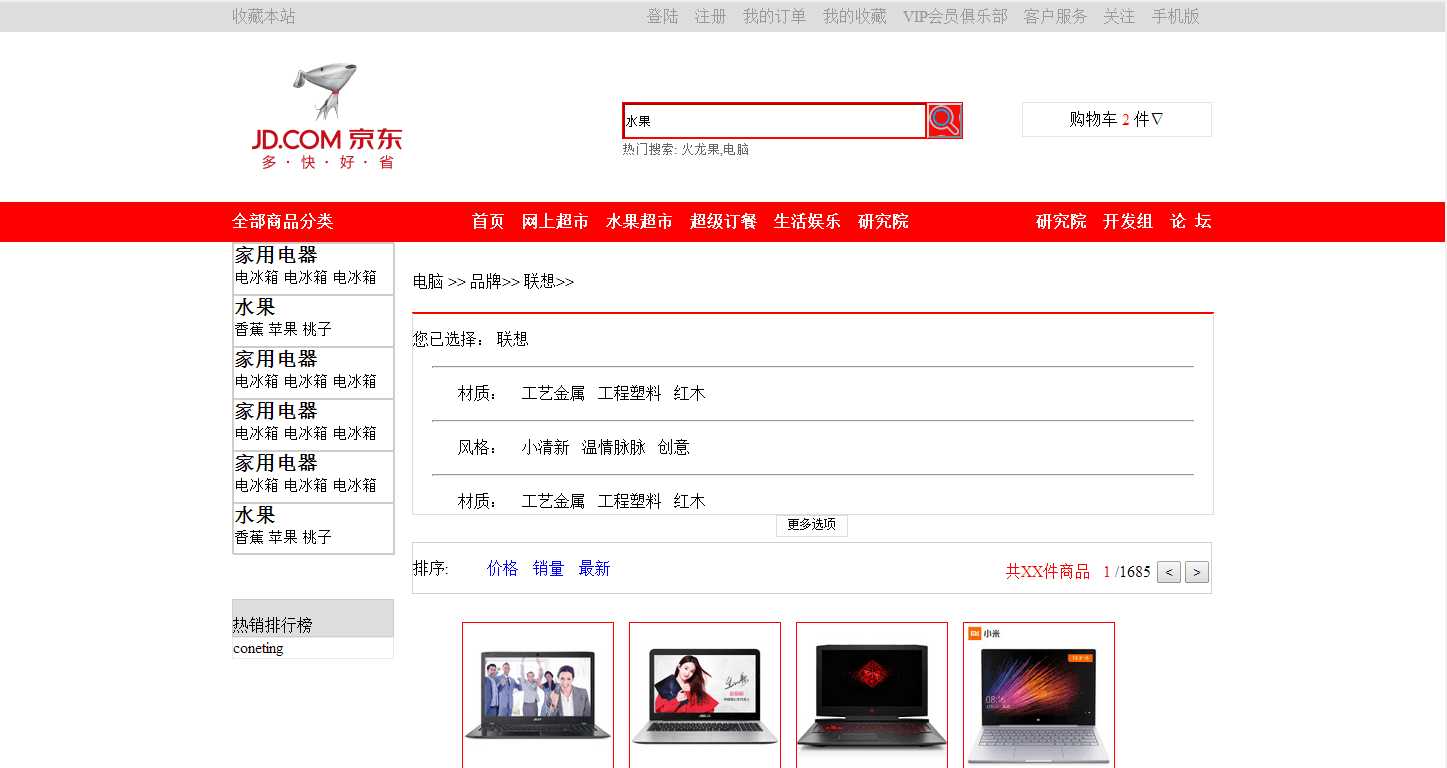Go to previous page with the < button

coord(1169,572)
